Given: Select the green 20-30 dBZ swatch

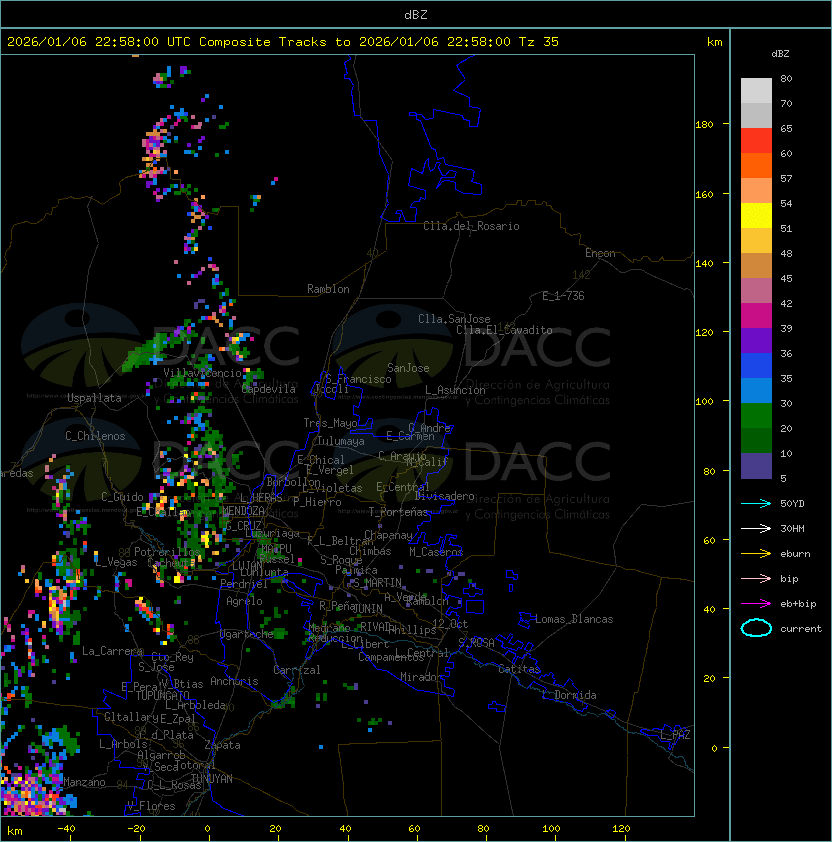Looking at the screenshot, I should click(x=756, y=416).
